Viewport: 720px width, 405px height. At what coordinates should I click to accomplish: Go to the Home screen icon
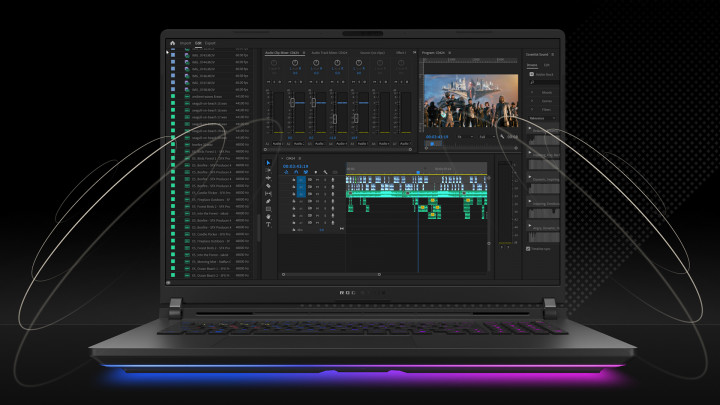coord(173,43)
